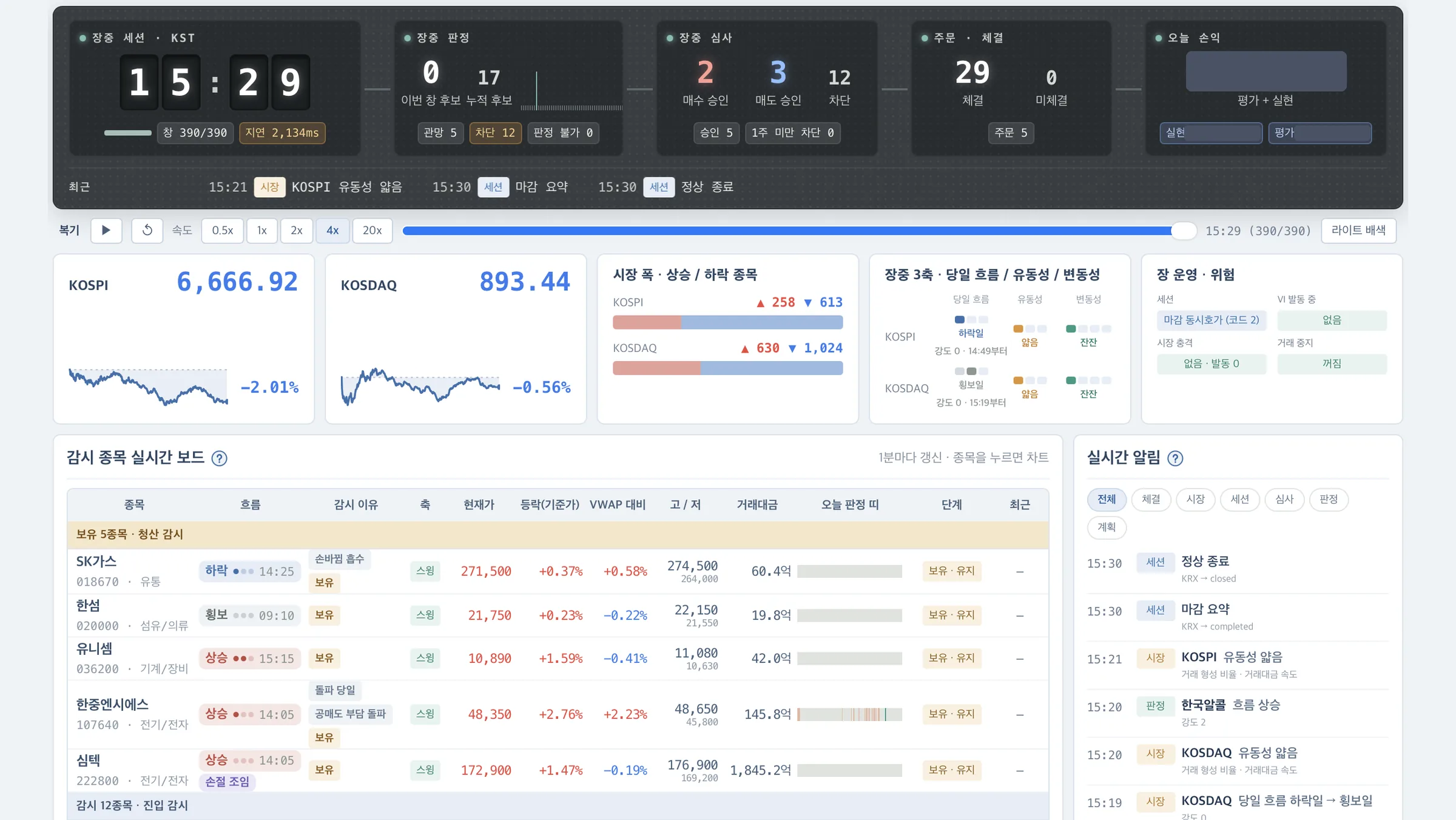Click the 차단 12 badge in 장중 판정
Viewport: 1456px width, 820px height.
(x=495, y=133)
